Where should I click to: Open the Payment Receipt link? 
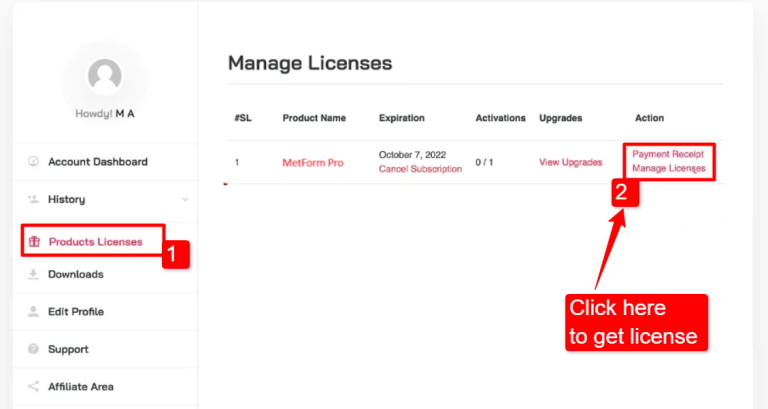(x=668, y=155)
